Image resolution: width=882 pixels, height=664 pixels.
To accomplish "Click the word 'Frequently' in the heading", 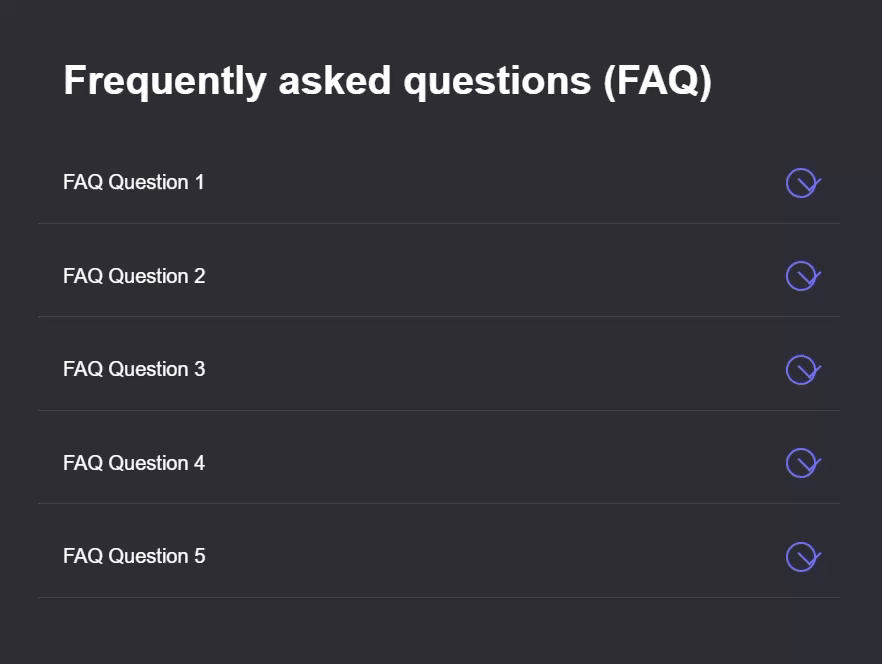I will (165, 82).
